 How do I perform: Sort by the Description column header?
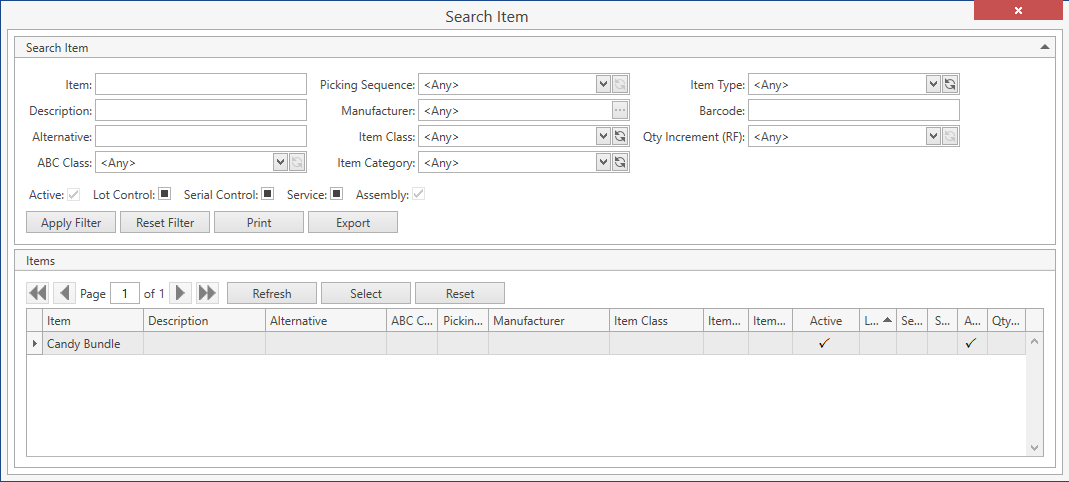coord(205,320)
